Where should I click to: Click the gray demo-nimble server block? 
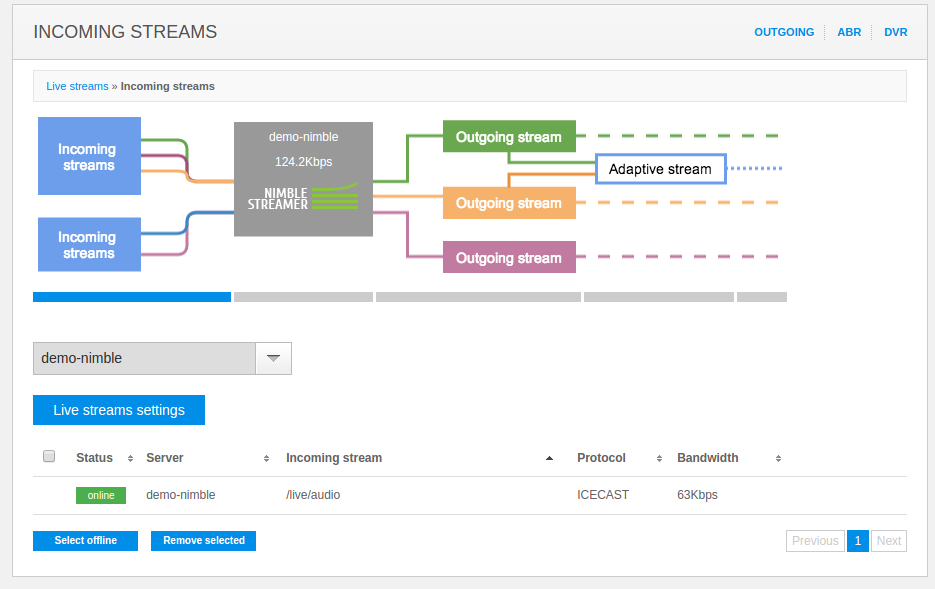click(x=304, y=179)
